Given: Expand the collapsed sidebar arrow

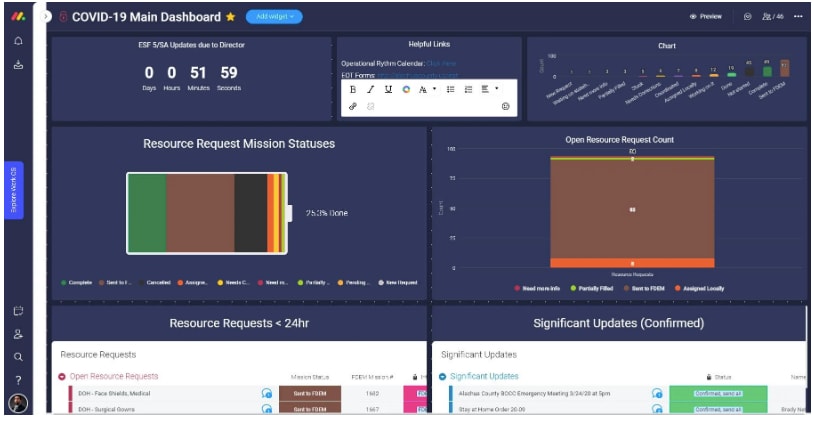Looking at the screenshot, I should 46,17.
